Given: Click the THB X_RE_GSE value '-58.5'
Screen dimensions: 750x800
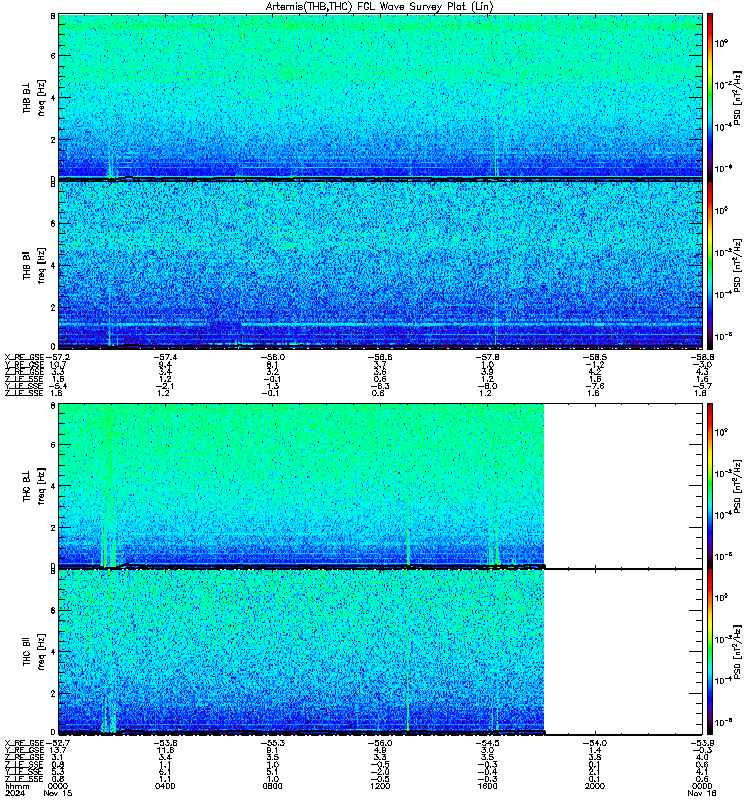Looking at the screenshot, I should [x=594, y=357].
